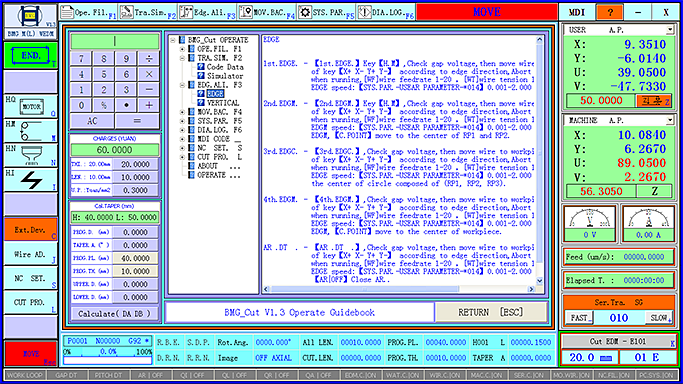The height and width of the screenshot is (384, 683).
Task: Open the NC SET. sidebar button
Action: [30, 278]
